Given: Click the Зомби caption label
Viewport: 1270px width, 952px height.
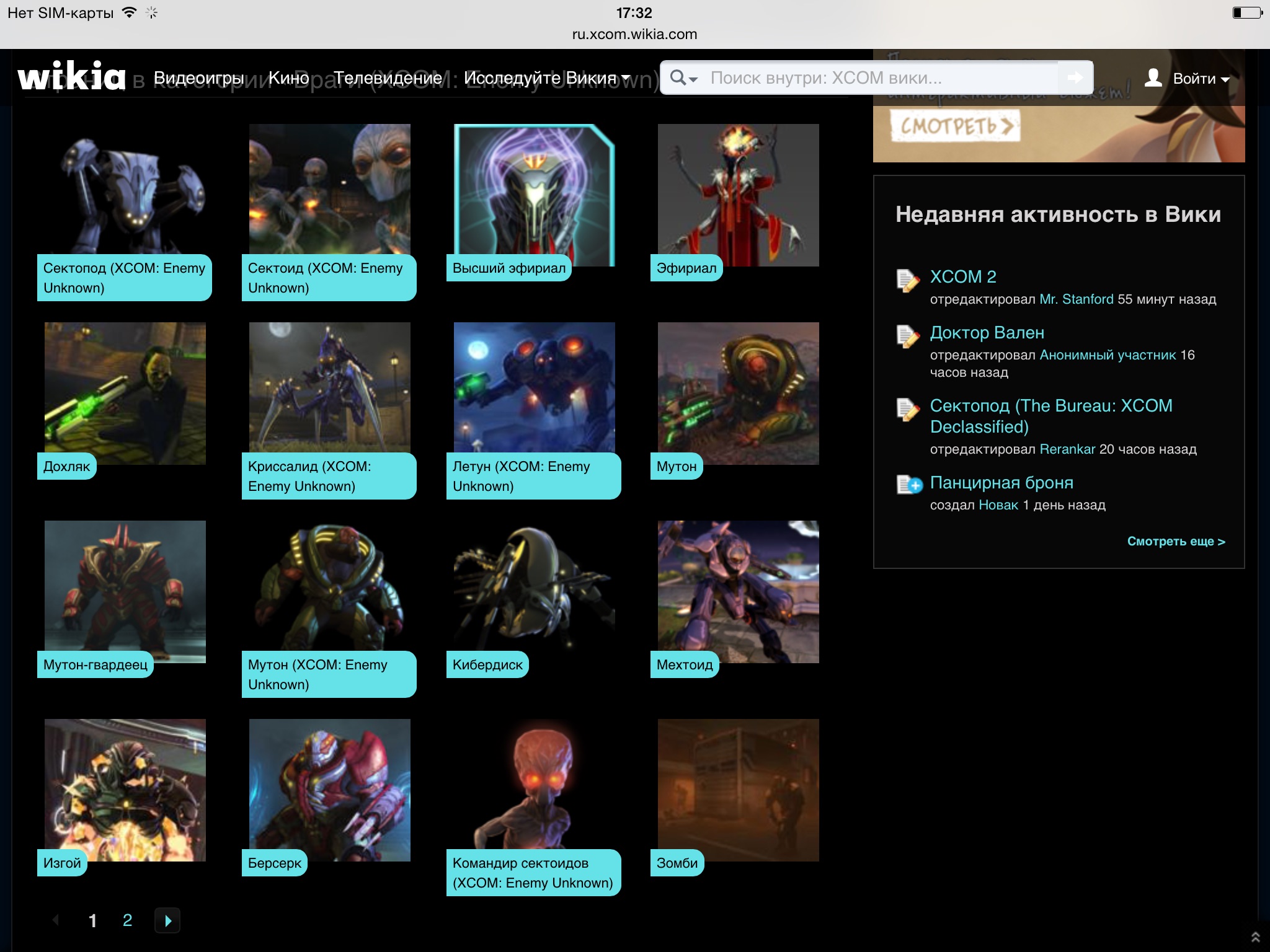Looking at the screenshot, I should [677, 863].
